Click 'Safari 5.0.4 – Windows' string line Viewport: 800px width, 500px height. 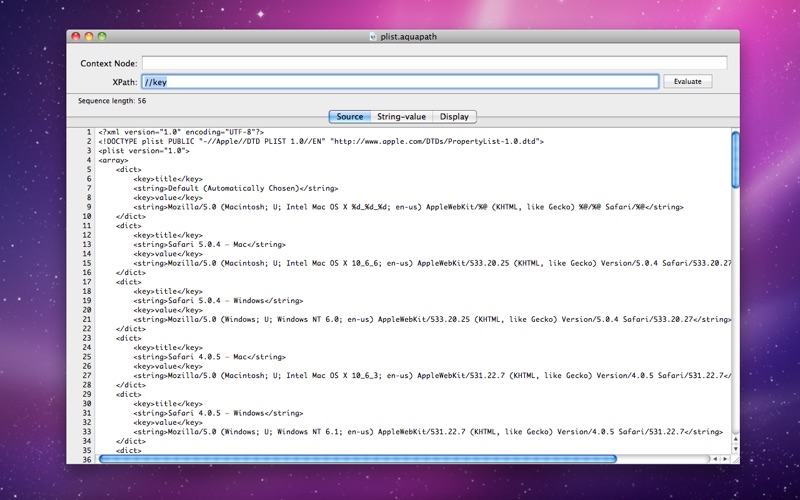(218, 301)
